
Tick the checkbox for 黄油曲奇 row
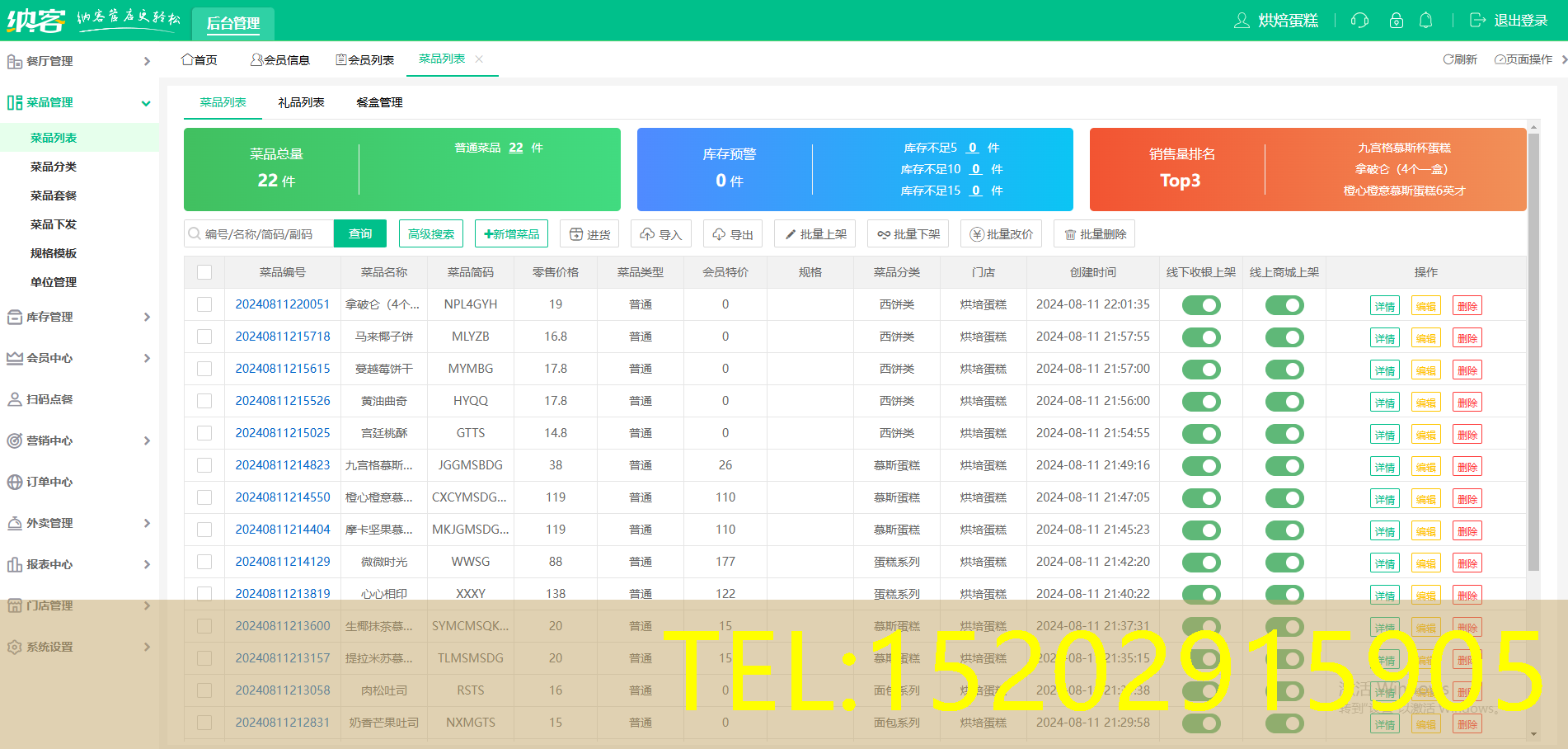[x=204, y=401]
